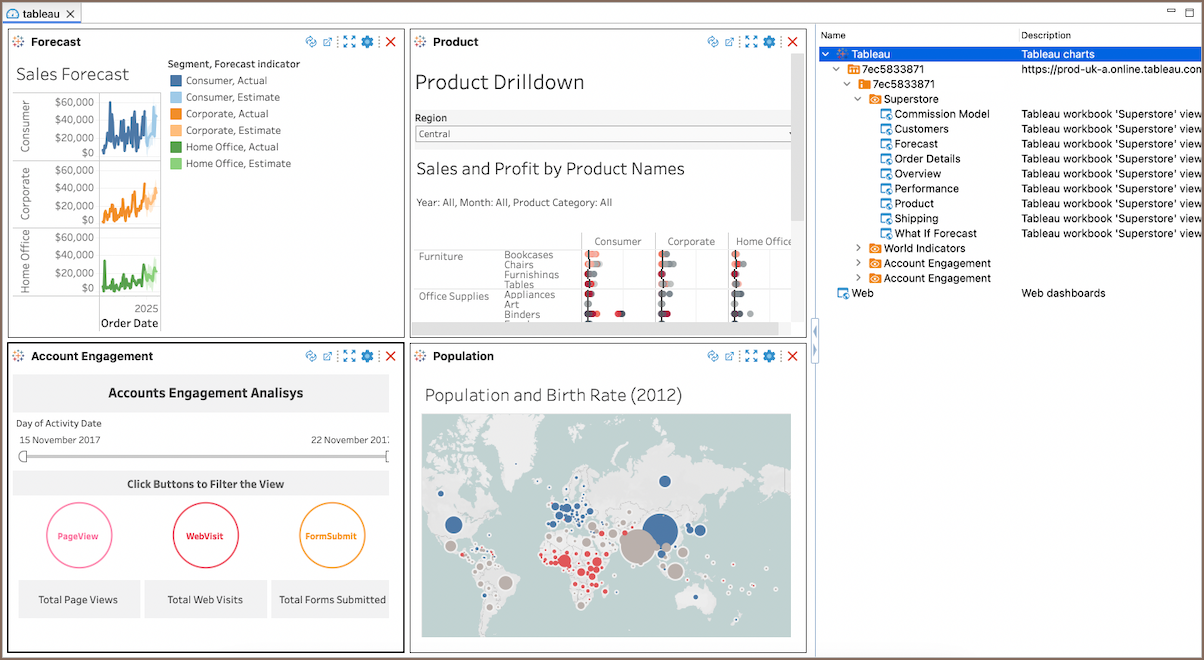The image size is (1204, 660).
Task: Click left handle of Activity Date slider
Action: (23, 457)
